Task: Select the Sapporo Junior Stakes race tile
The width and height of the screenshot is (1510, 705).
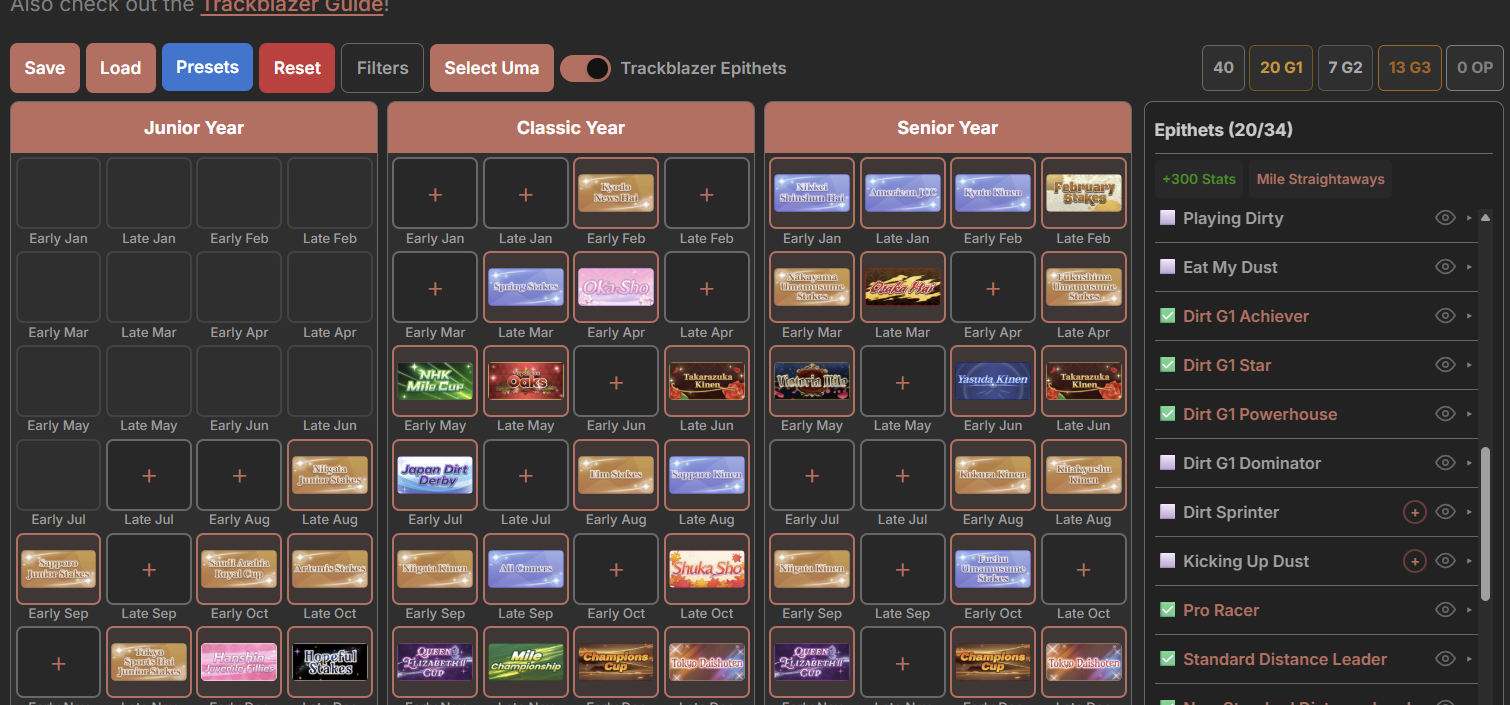Action: [x=58, y=569]
